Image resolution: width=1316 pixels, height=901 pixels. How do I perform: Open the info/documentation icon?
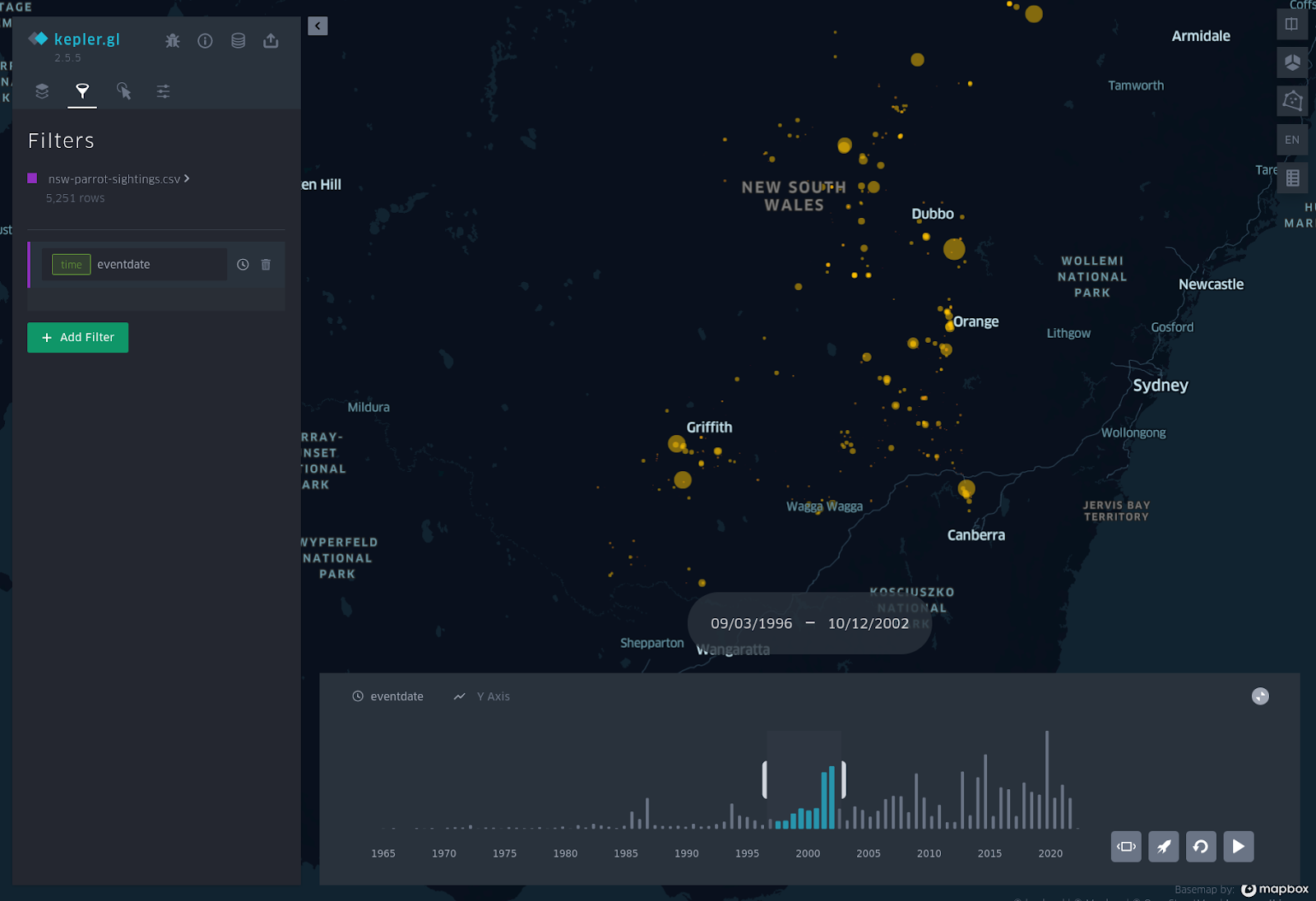tap(205, 40)
